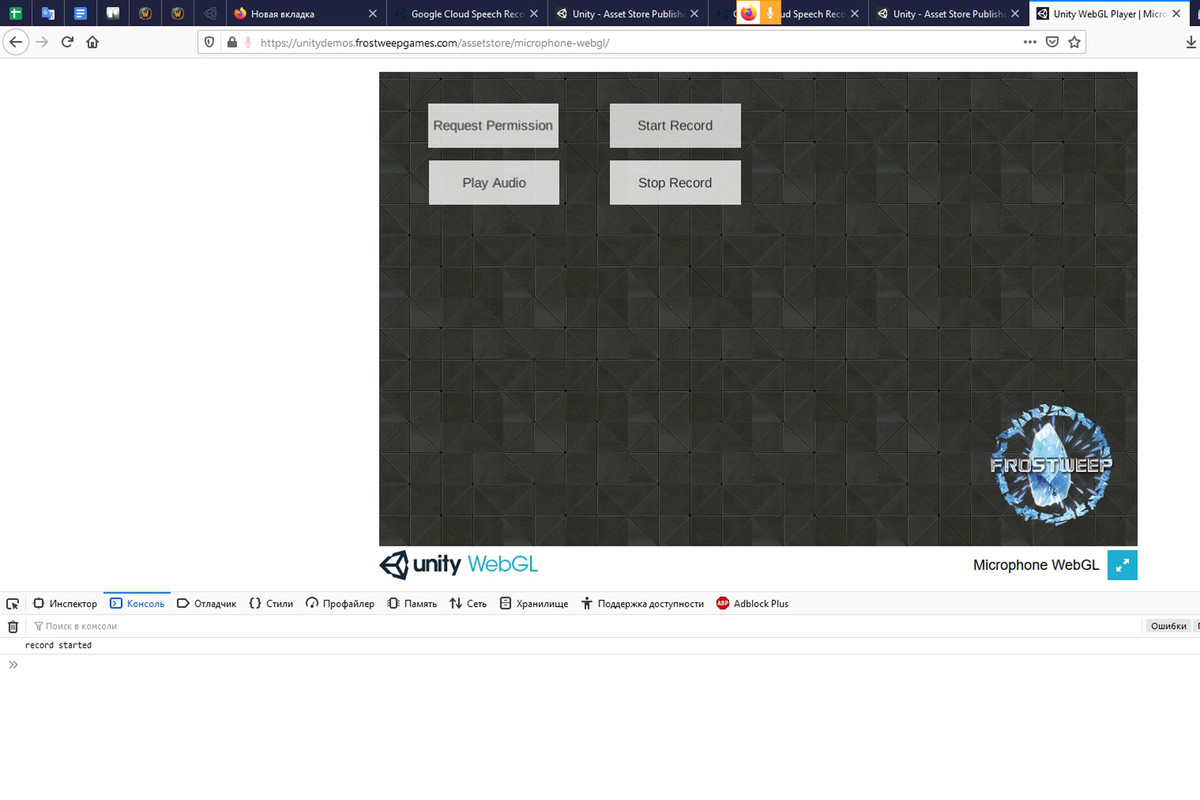Switch to the Отладчик tab
This screenshot has height=800, width=1200.
pos(207,603)
